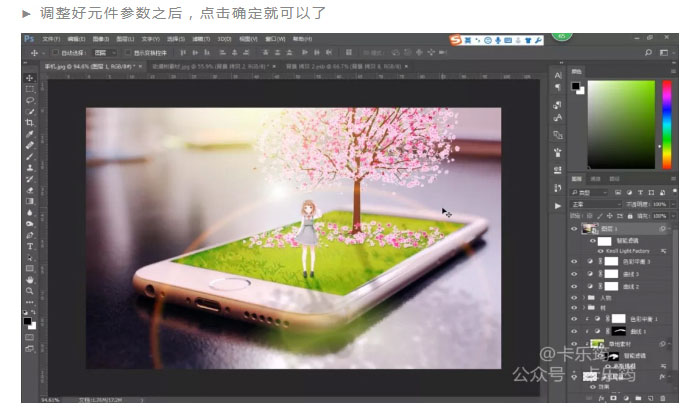Viewport: 700px width, 409px height.
Task: Select the Rectangle shape tool
Action: coord(29,268)
